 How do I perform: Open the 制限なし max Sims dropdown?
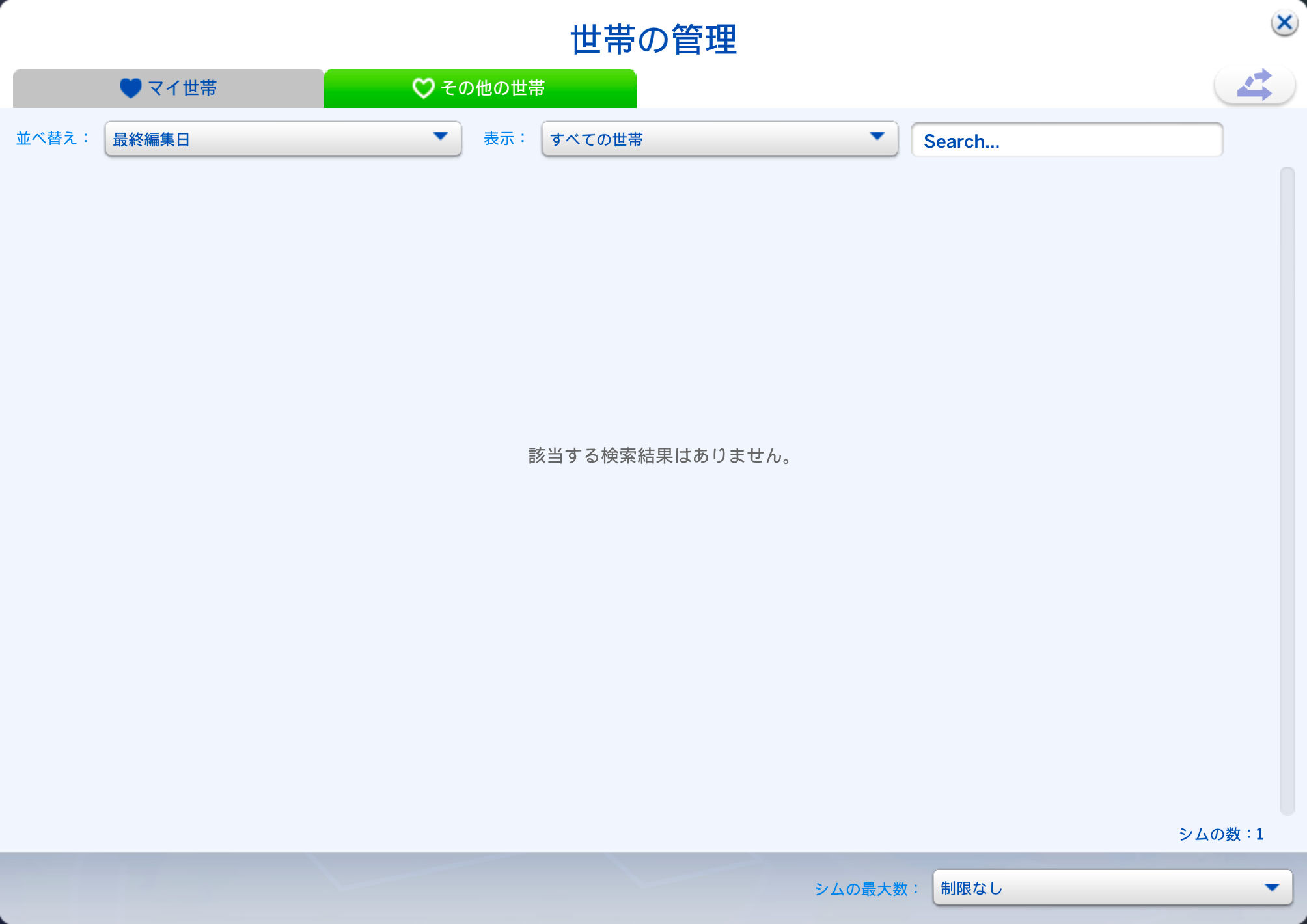[1112, 888]
